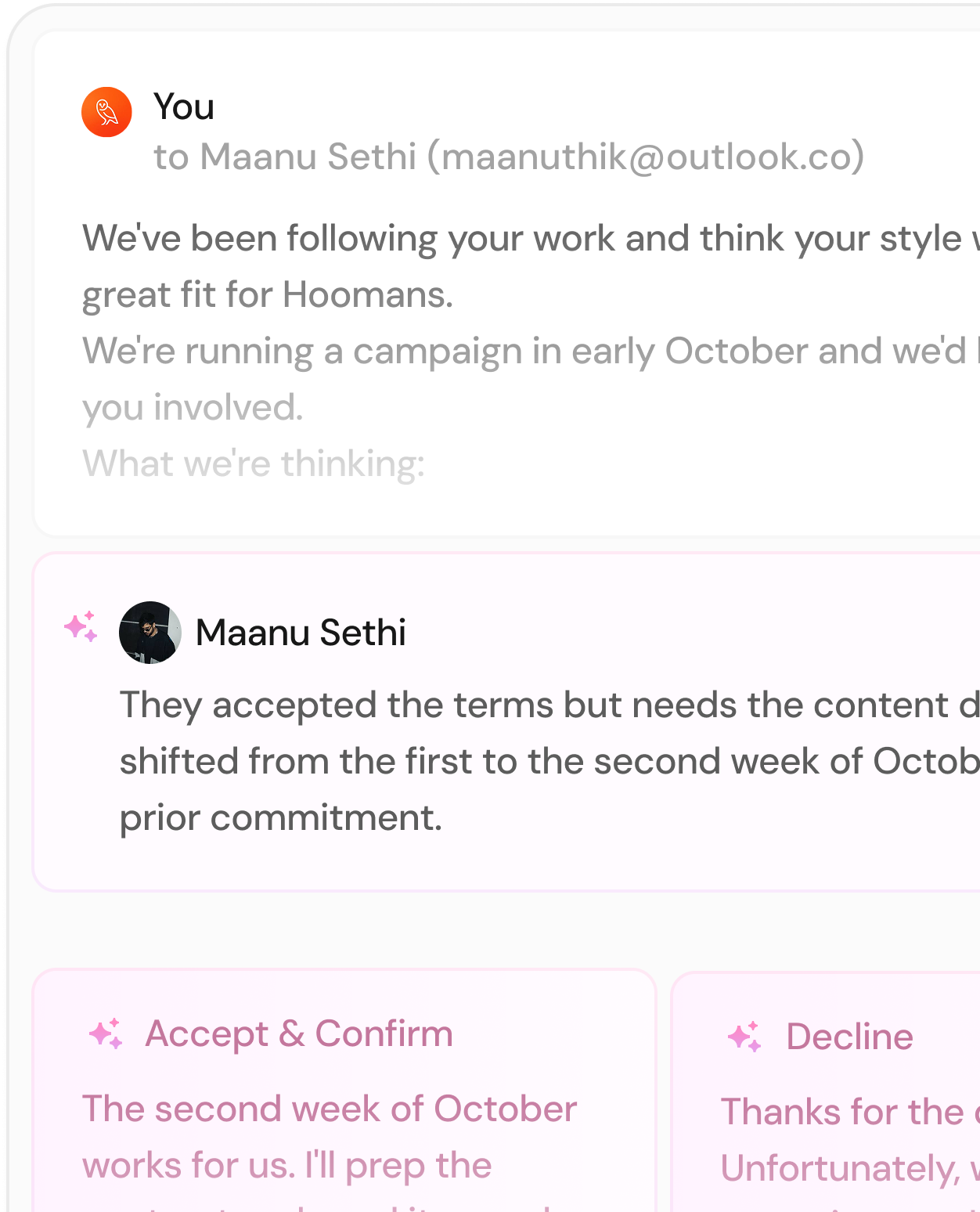Select the "You" sender name
The width and height of the screenshot is (980, 1212).
[x=184, y=106]
